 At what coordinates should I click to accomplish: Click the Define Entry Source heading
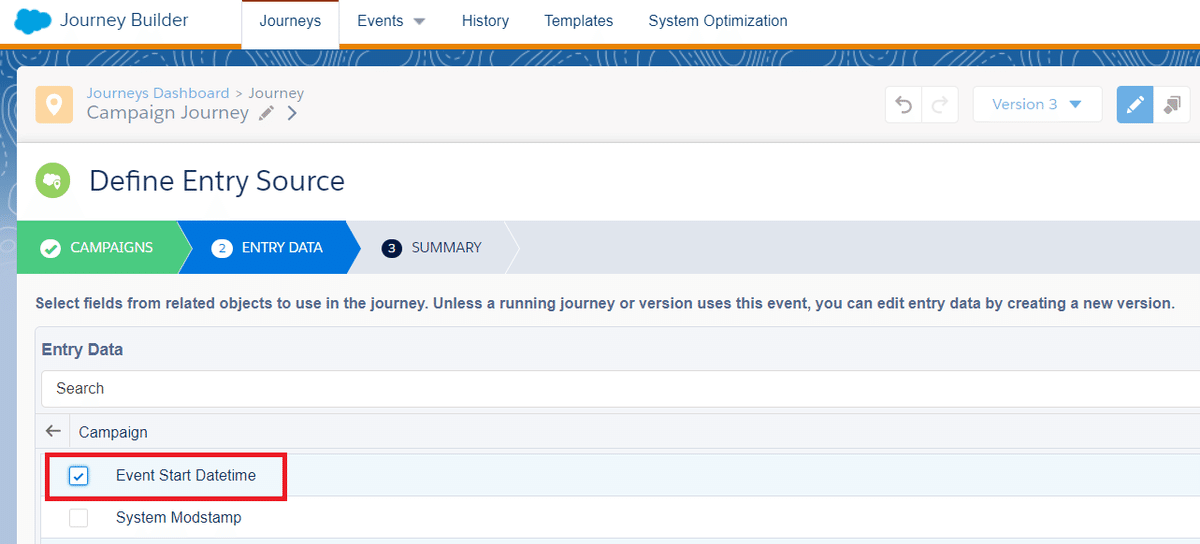(217, 181)
